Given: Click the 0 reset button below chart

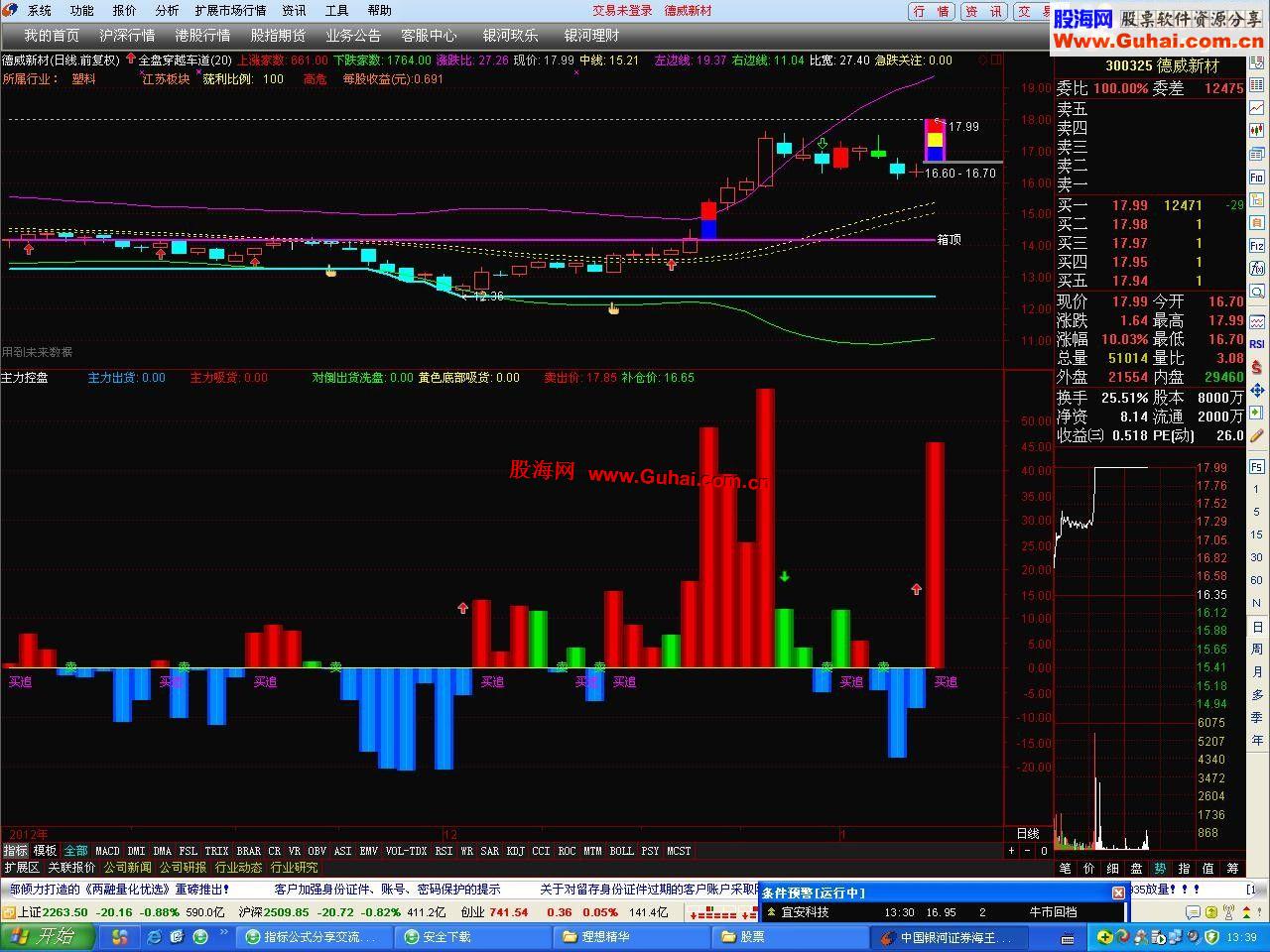Looking at the screenshot, I should pyautogui.click(x=1043, y=851).
